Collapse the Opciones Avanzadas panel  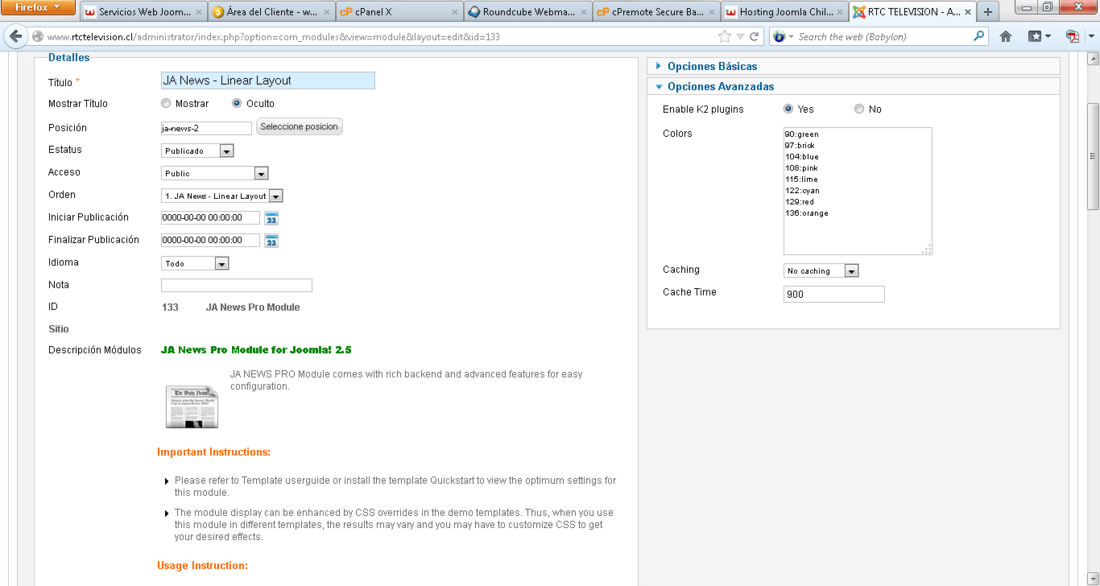pyautogui.click(x=852, y=86)
